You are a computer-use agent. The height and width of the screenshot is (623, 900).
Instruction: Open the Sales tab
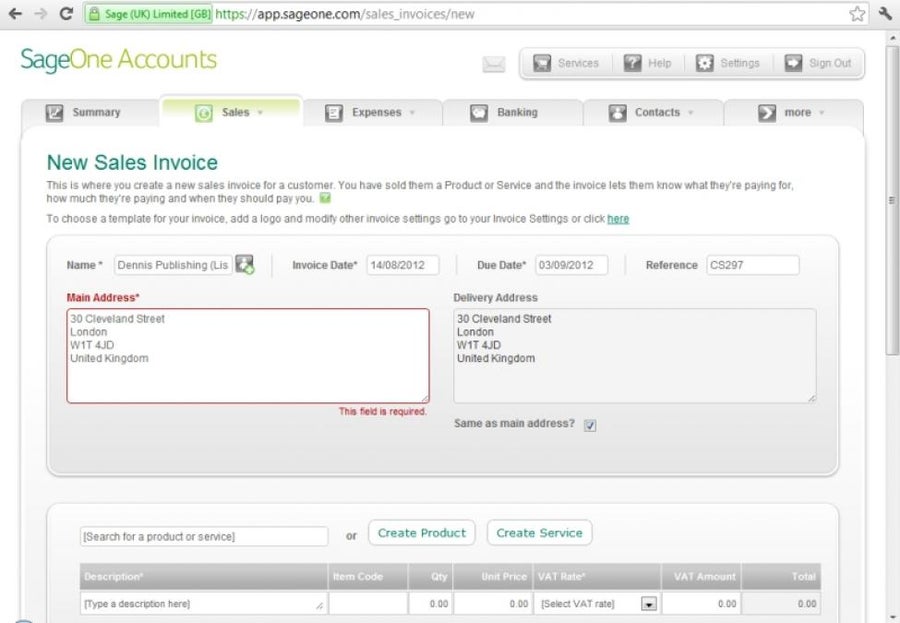tap(230, 112)
